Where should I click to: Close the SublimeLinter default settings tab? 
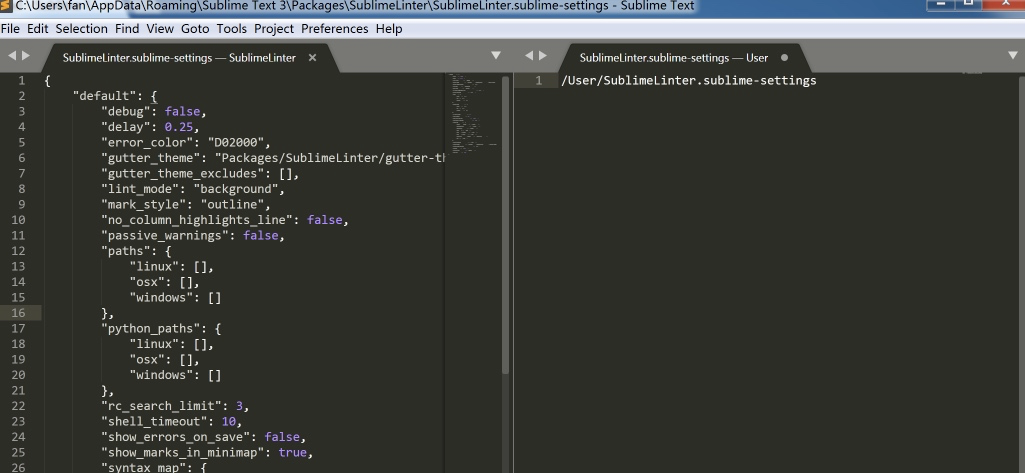click(312, 57)
